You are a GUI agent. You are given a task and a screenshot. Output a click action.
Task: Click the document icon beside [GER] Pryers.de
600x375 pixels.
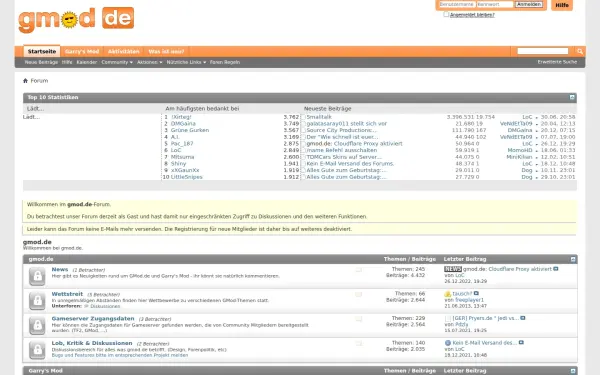(x=448, y=318)
